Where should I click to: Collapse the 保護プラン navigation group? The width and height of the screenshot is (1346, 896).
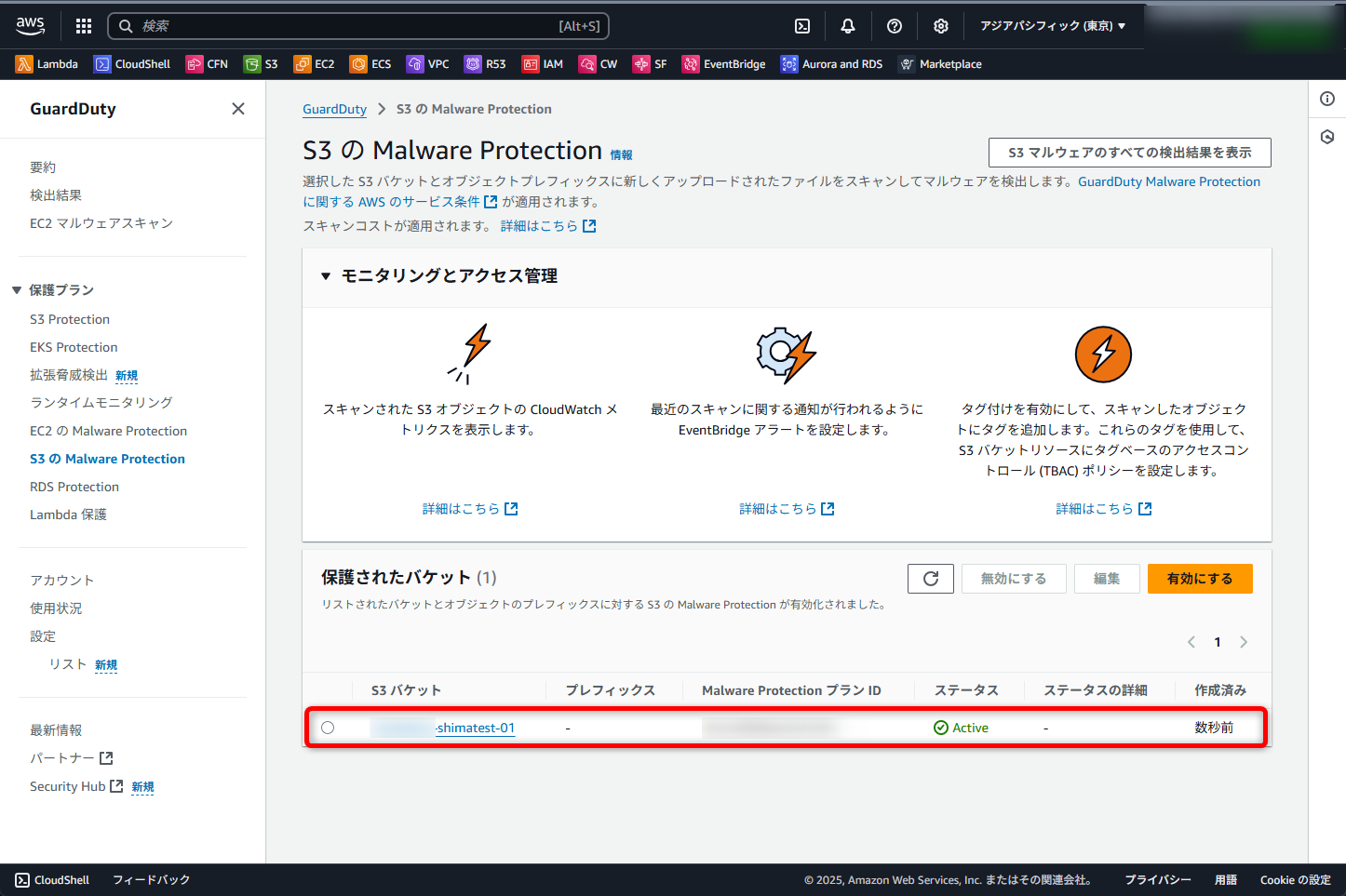tap(17, 290)
